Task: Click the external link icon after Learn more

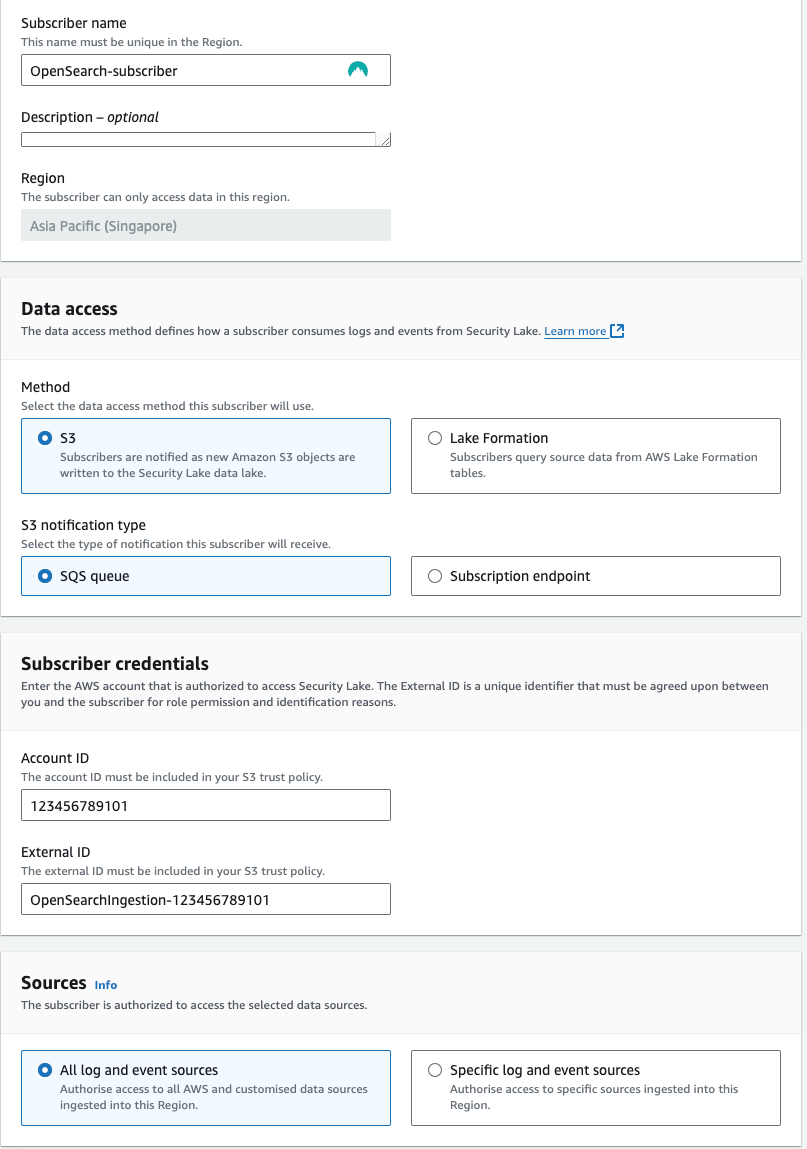Action: tap(617, 330)
